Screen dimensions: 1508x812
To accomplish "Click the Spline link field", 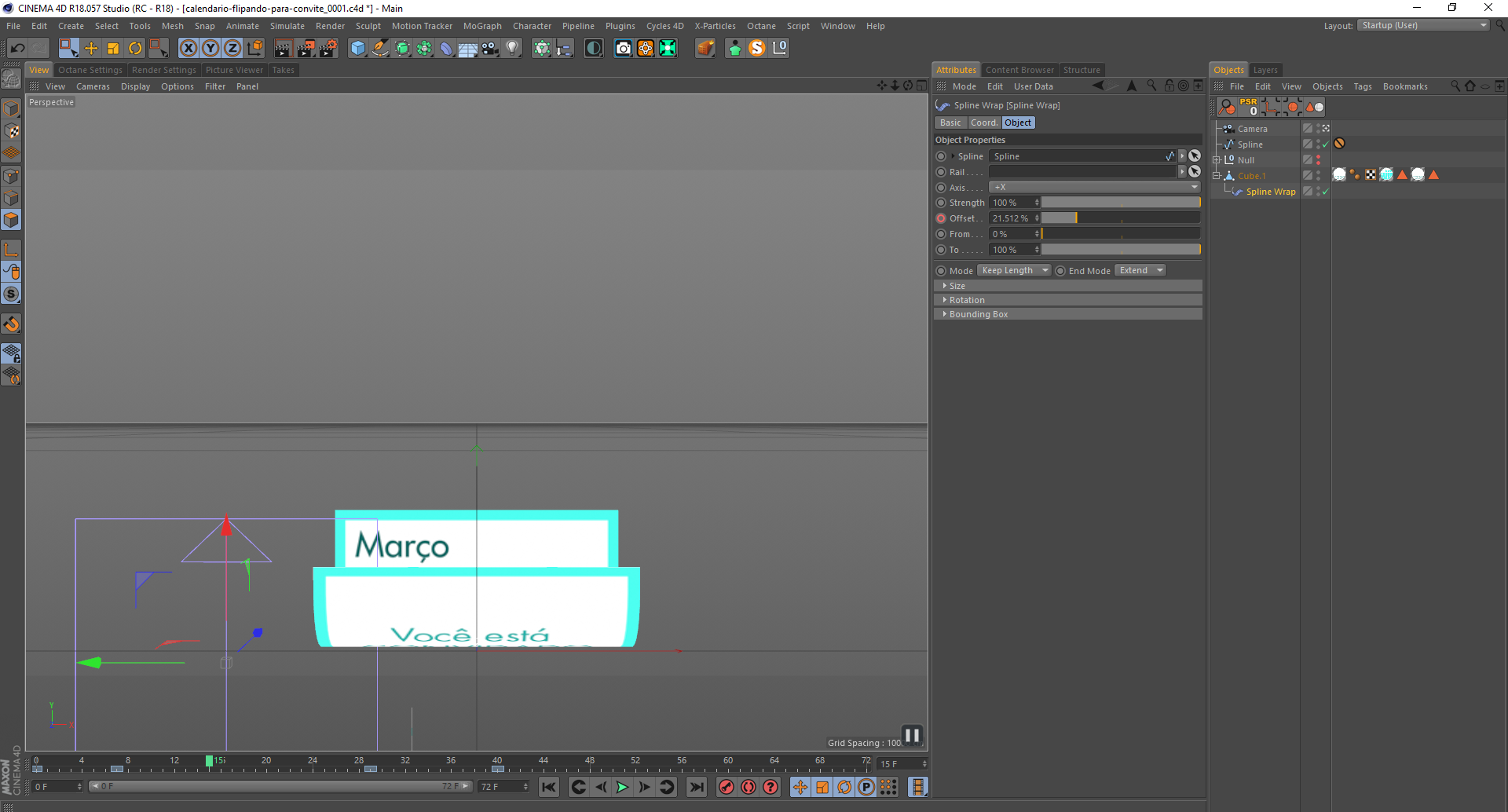I will pyautogui.click(x=1083, y=156).
